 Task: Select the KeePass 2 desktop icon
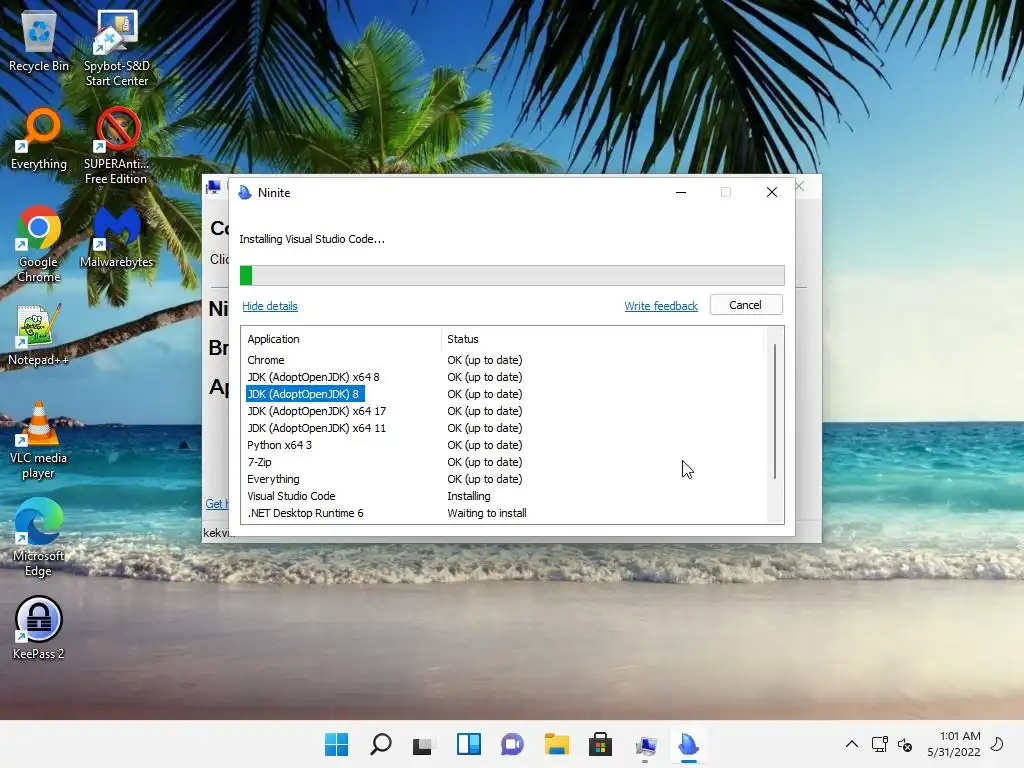click(38, 628)
